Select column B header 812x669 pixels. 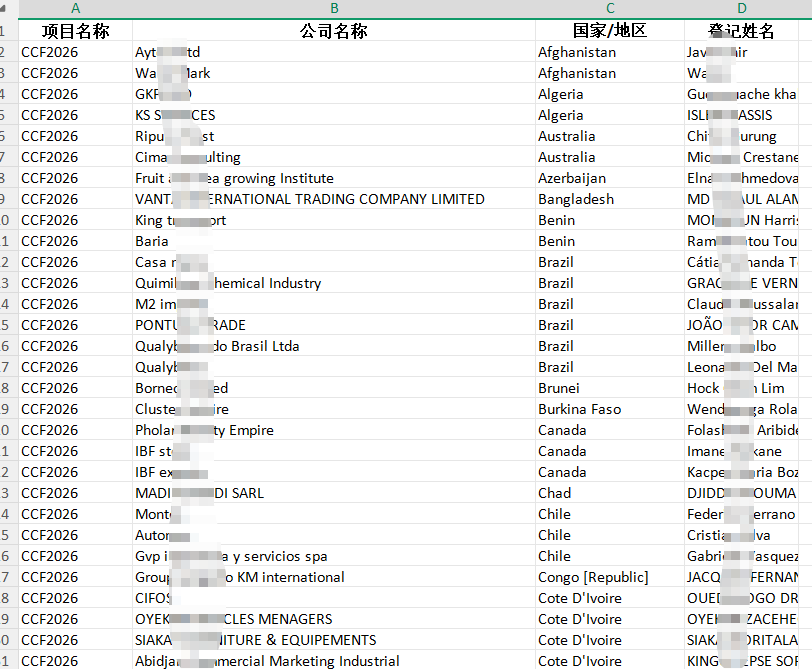coord(333,9)
